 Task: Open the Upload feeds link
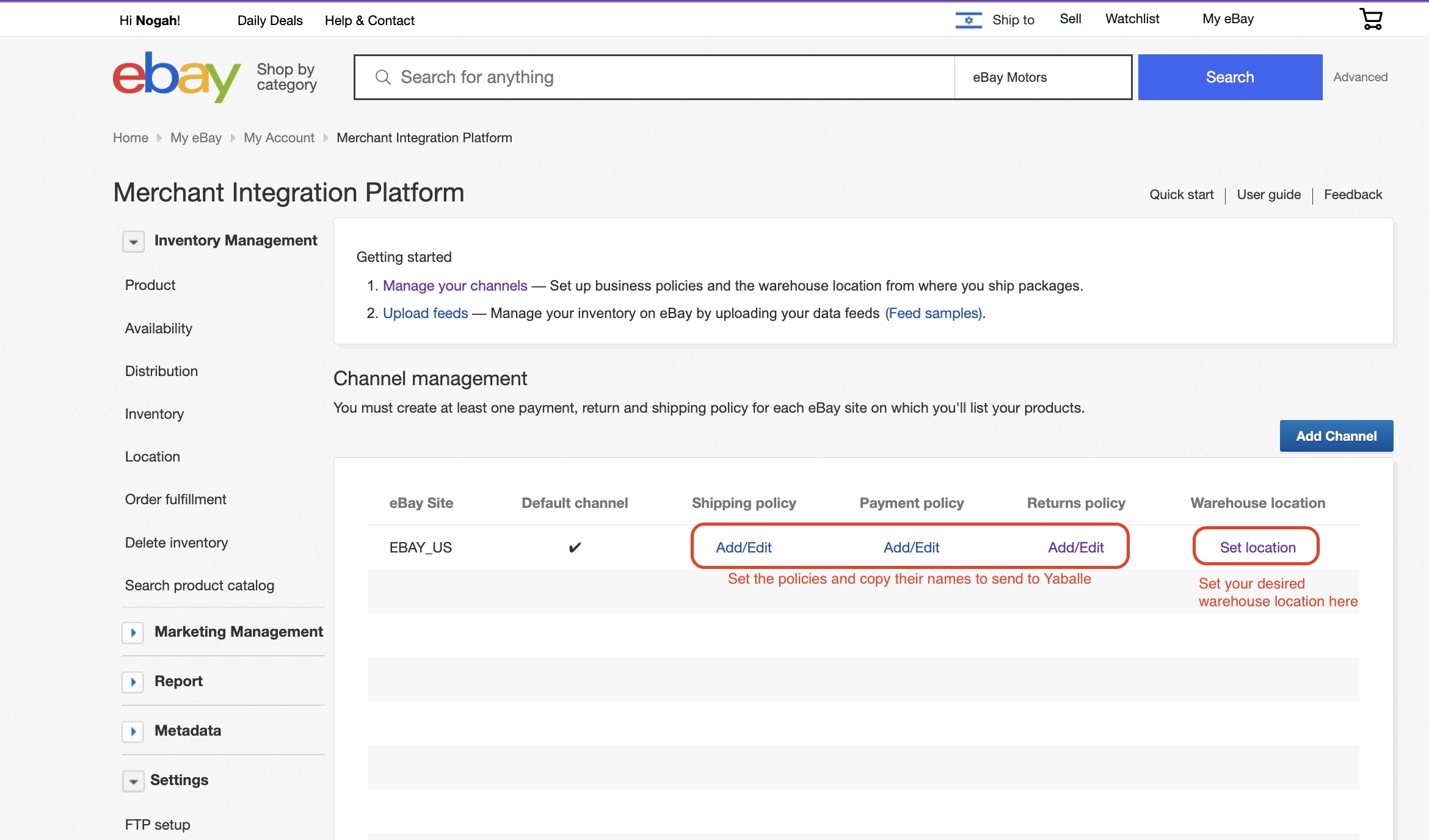click(425, 313)
